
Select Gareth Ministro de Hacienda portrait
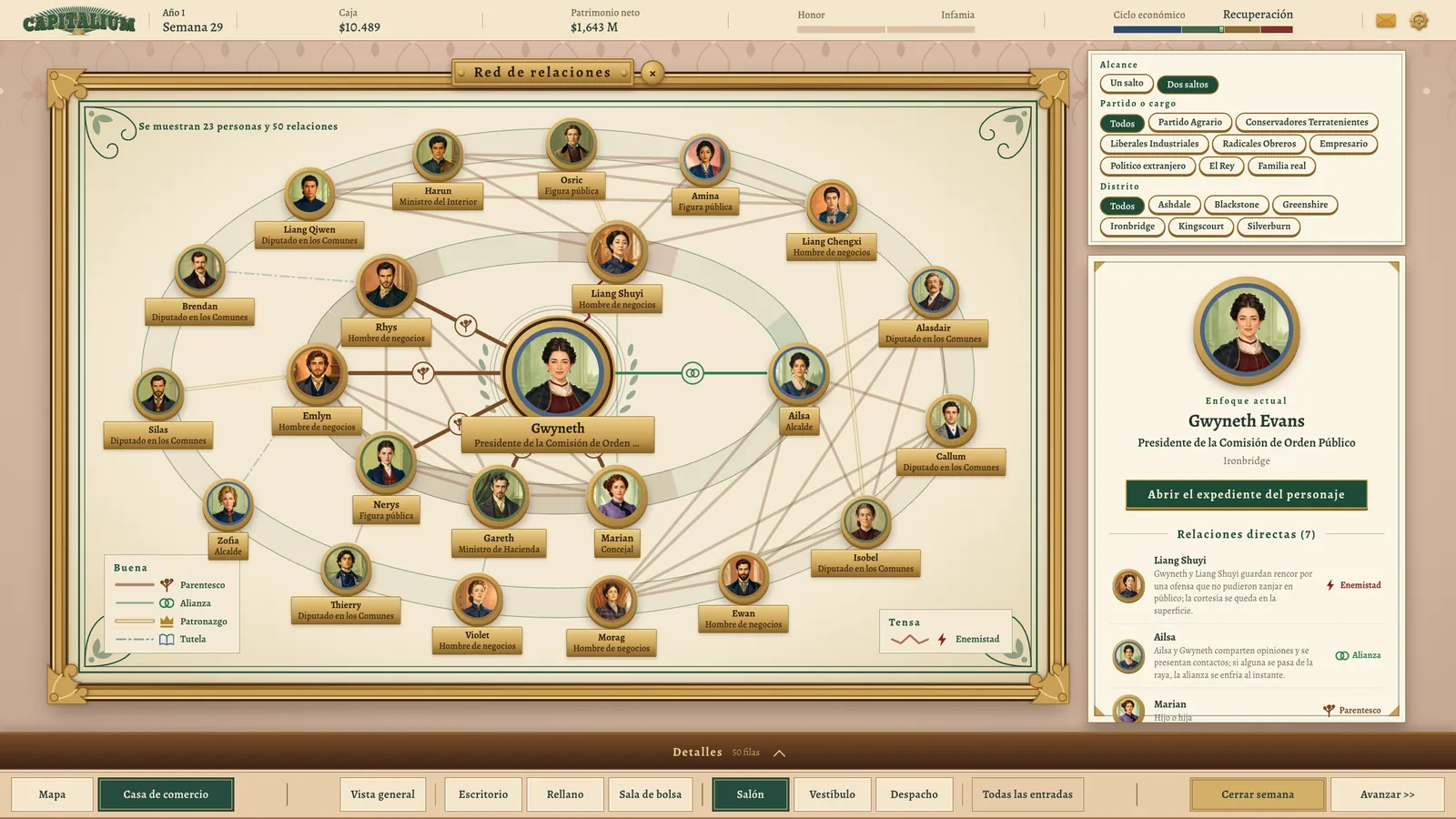click(x=499, y=496)
